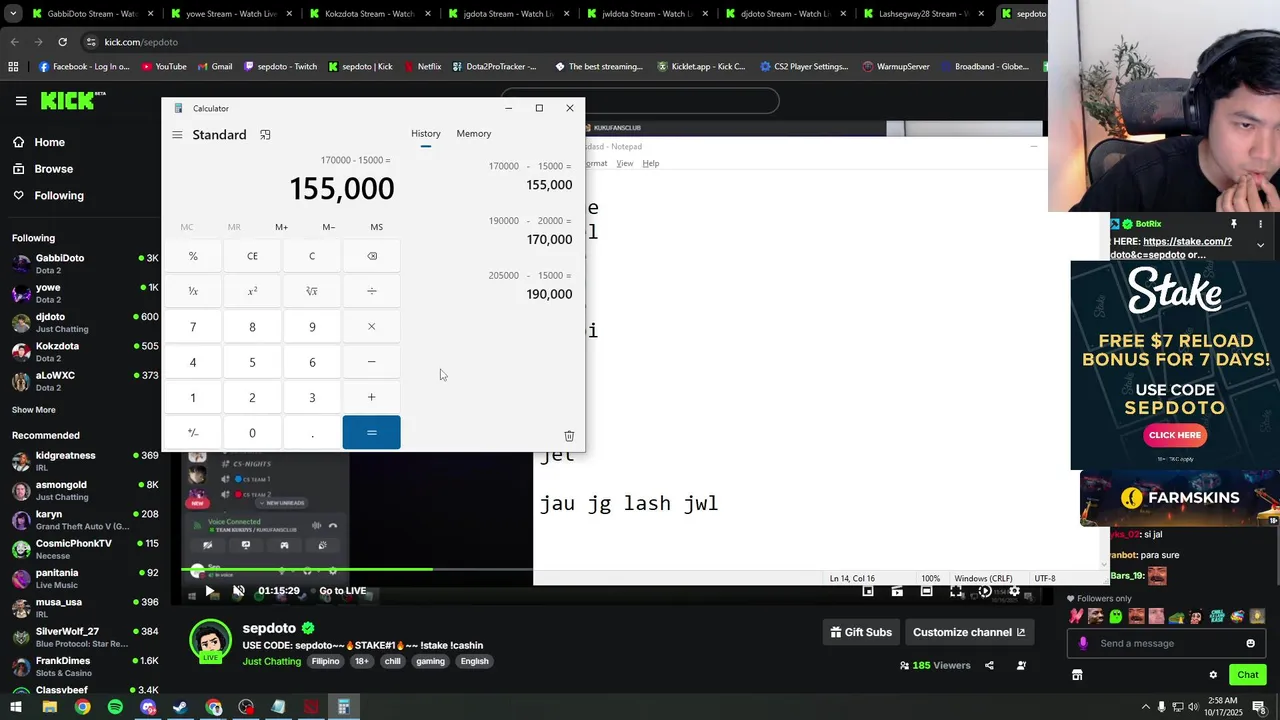This screenshot has height=720, width=1280.
Task: Click the percent key in Calculator
Action: coord(193,256)
